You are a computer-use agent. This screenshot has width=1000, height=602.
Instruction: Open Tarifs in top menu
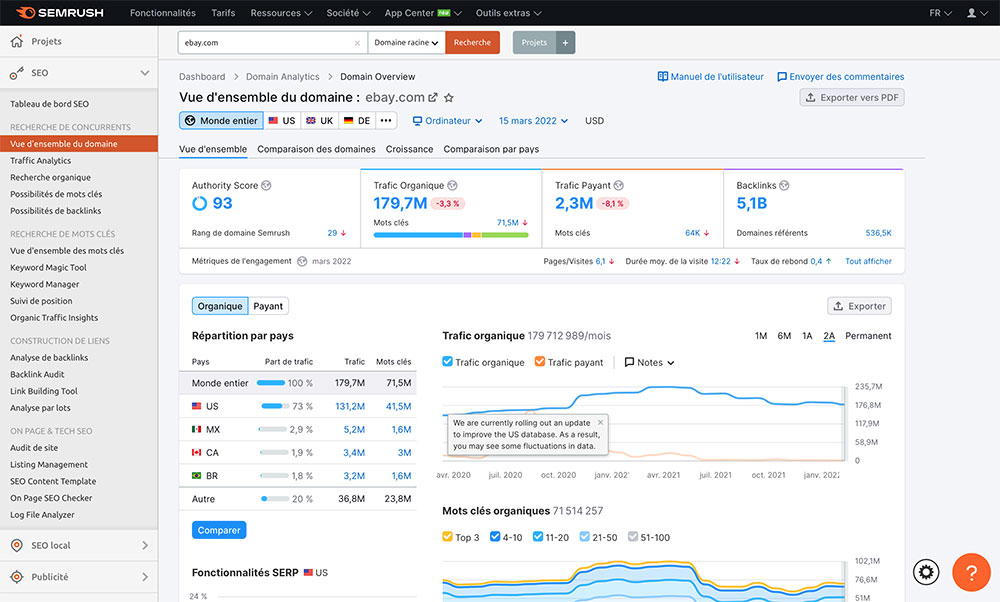click(x=223, y=13)
